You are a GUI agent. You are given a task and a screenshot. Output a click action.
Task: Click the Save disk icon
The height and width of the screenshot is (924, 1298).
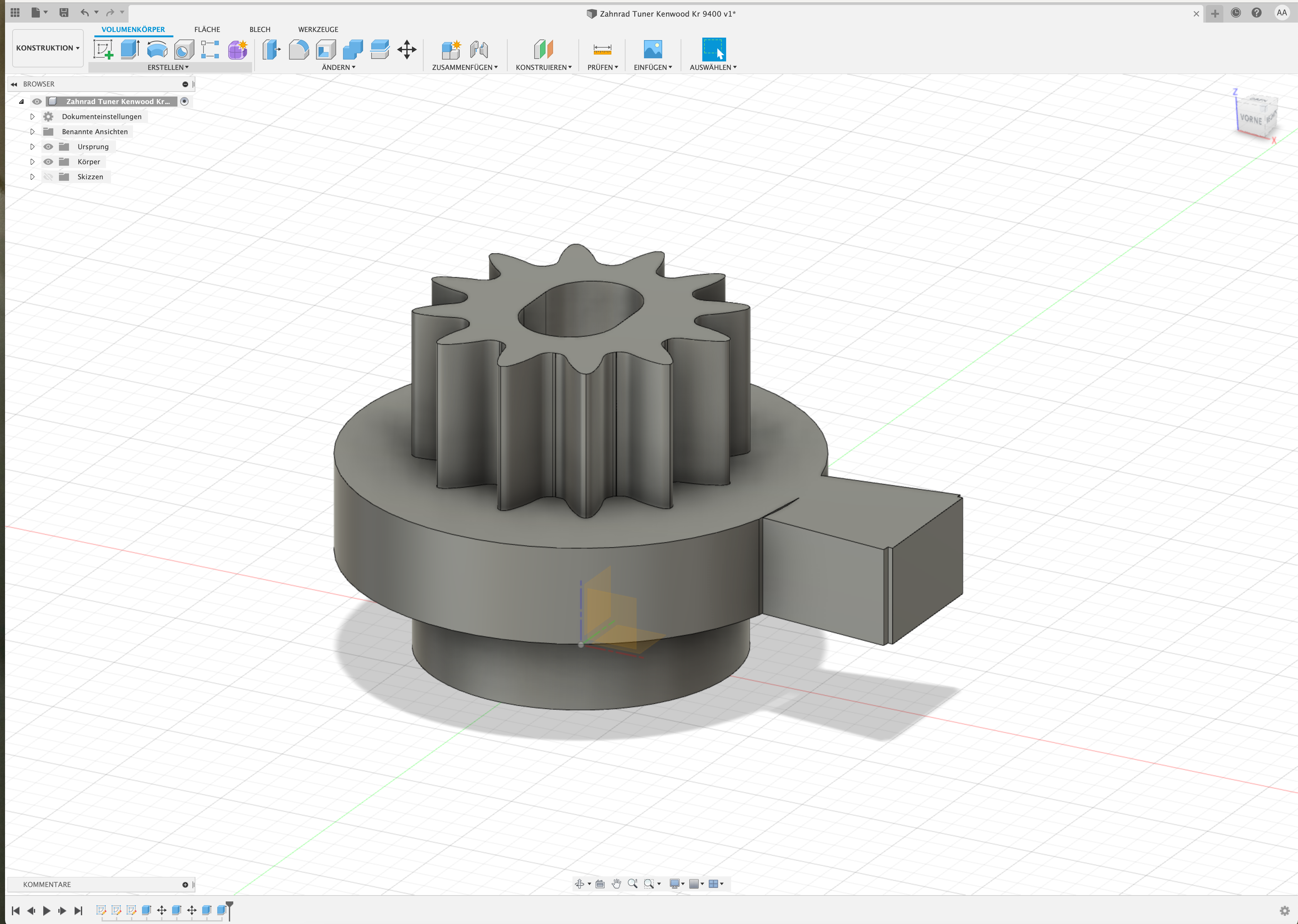pyautogui.click(x=64, y=12)
